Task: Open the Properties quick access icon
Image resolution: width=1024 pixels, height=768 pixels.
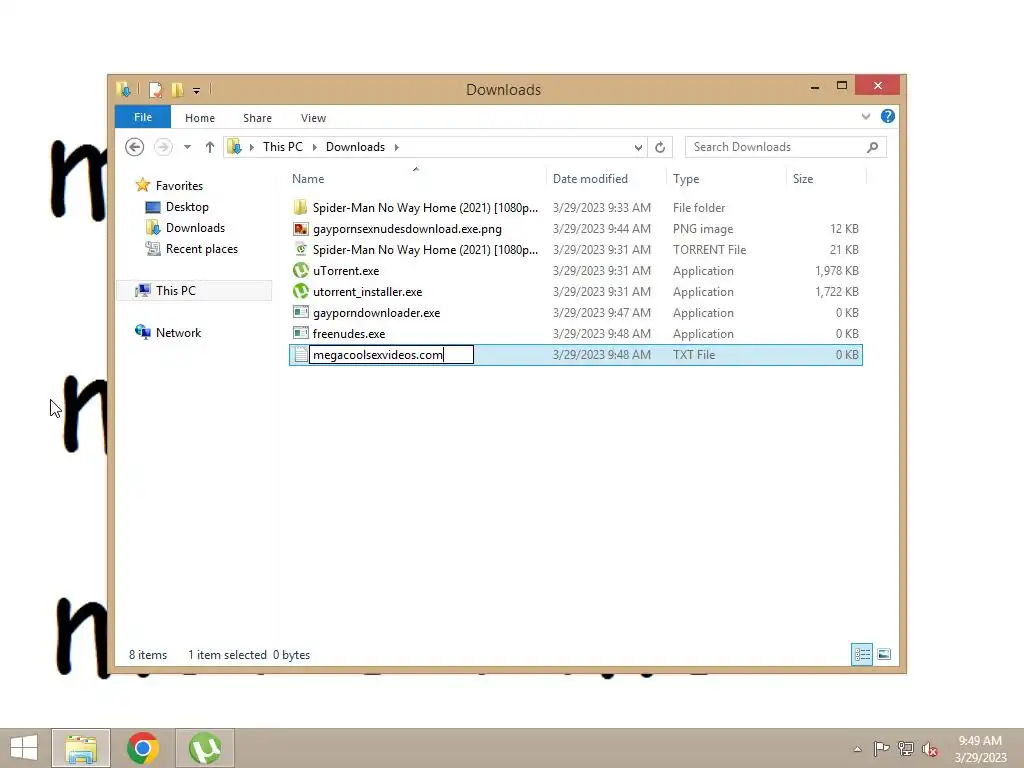Action: tap(155, 89)
